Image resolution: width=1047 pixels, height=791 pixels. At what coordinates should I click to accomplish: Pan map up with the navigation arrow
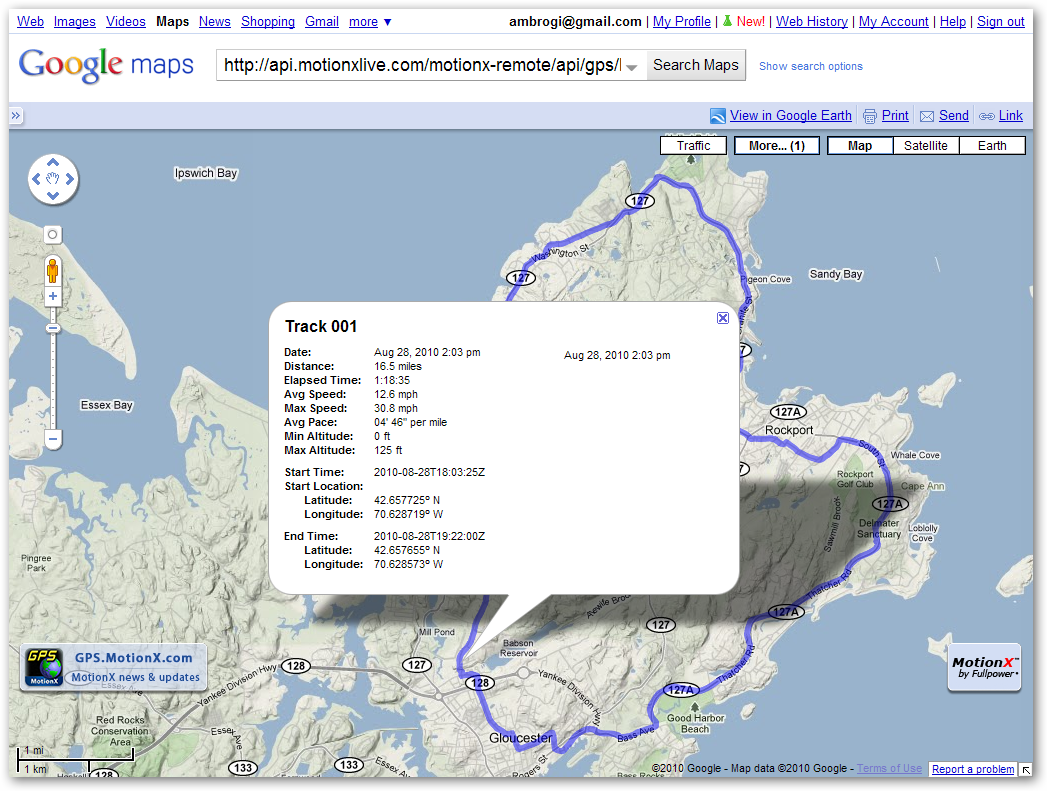(x=53, y=163)
